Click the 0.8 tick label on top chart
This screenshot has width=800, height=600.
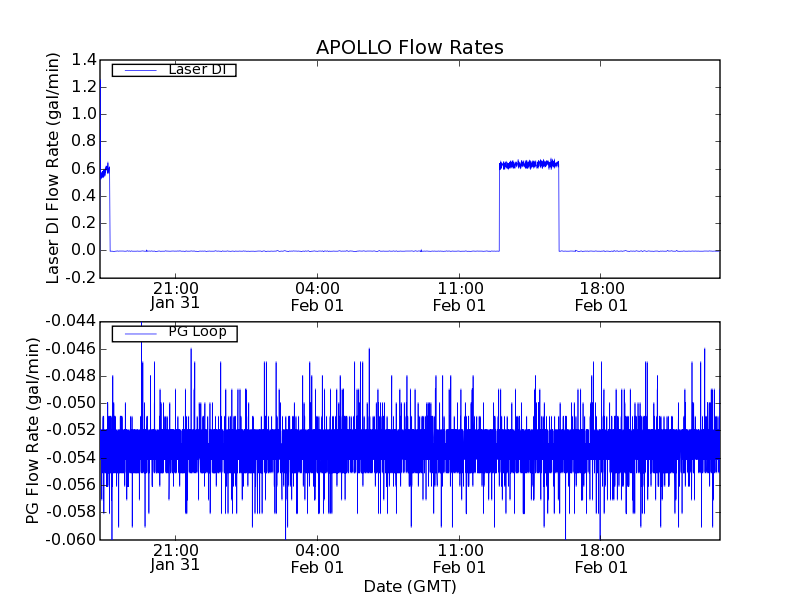(84, 141)
